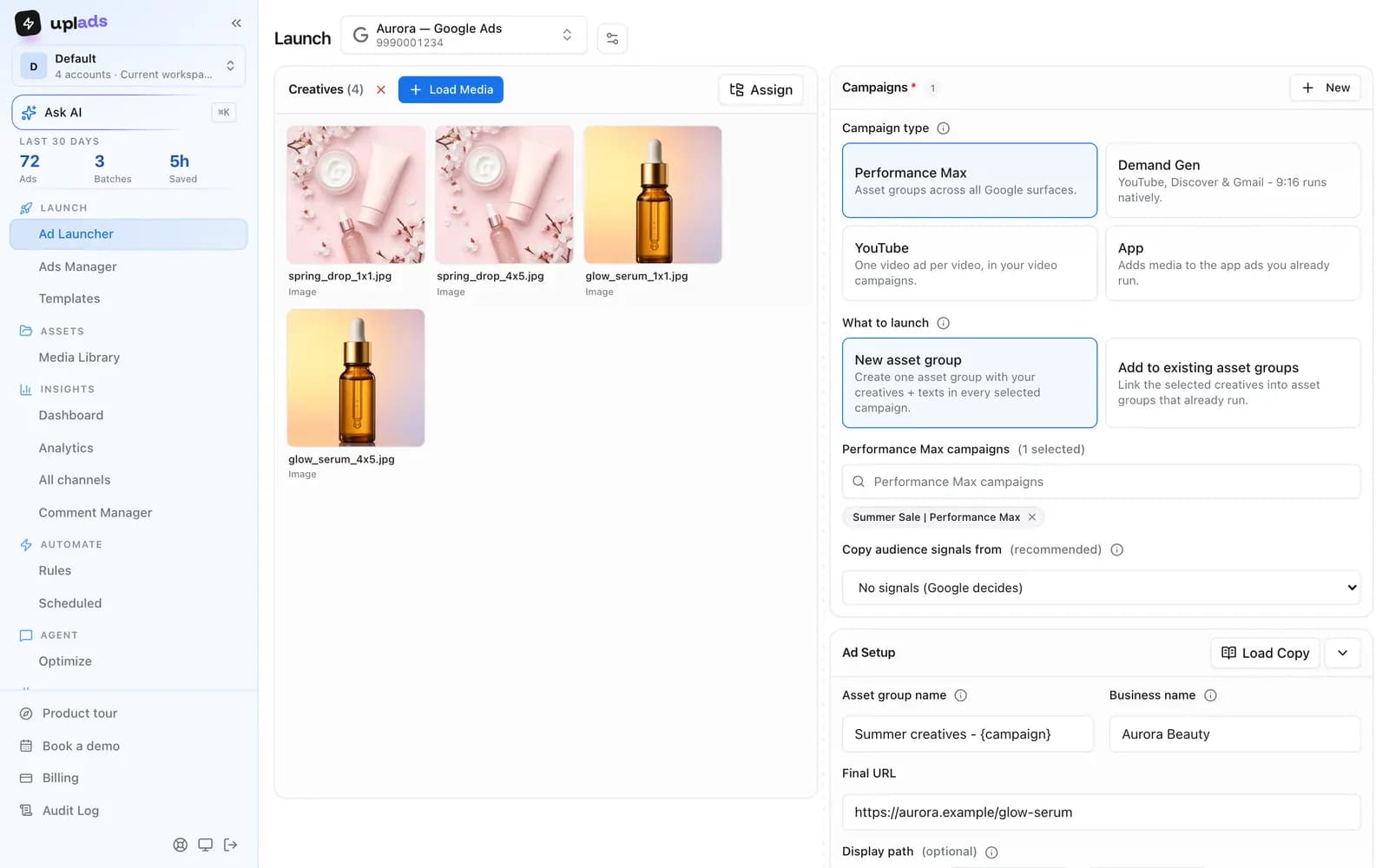Click Load Copy button
Image resolution: width=1389 pixels, height=868 pixels.
[1265, 653]
